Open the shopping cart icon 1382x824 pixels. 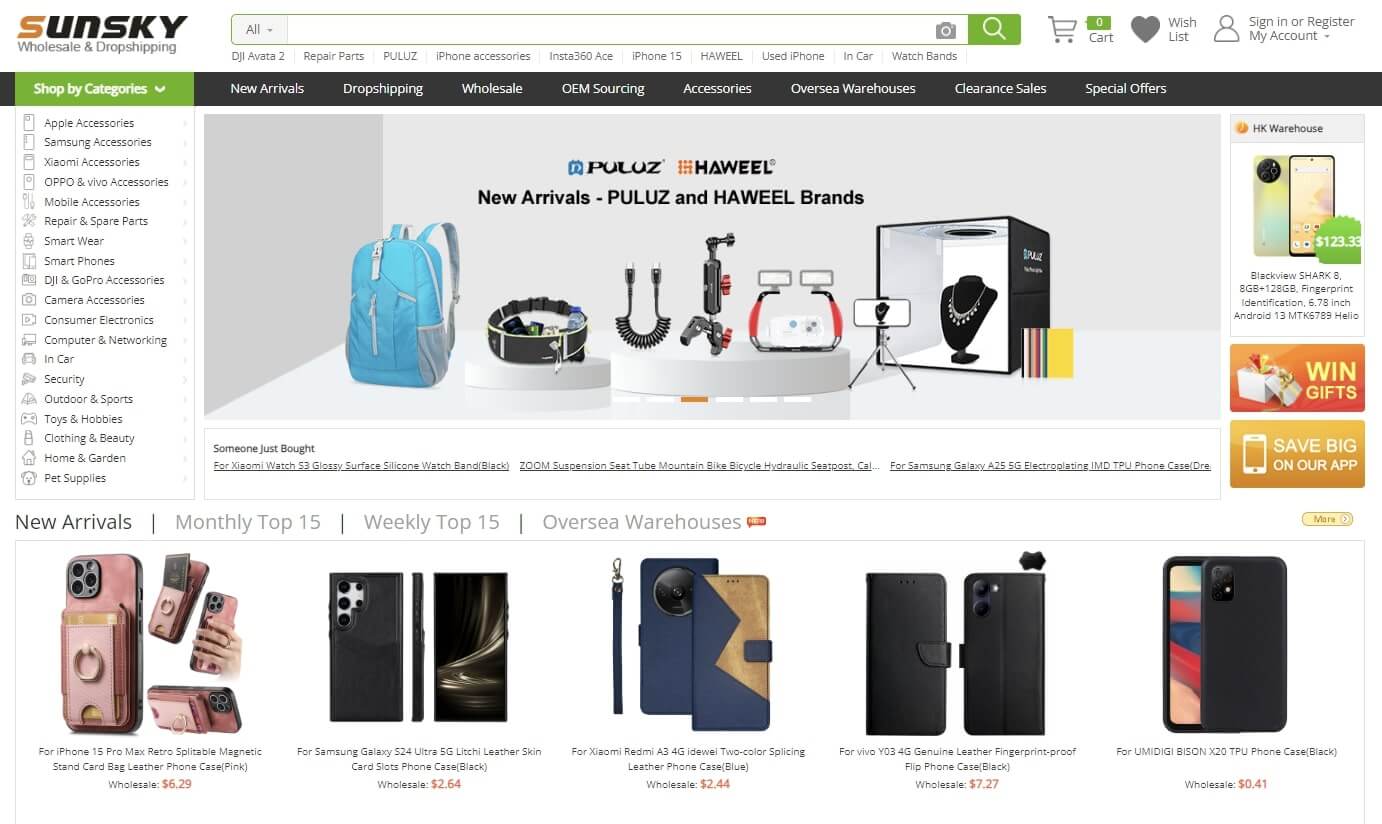coord(1062,29)
